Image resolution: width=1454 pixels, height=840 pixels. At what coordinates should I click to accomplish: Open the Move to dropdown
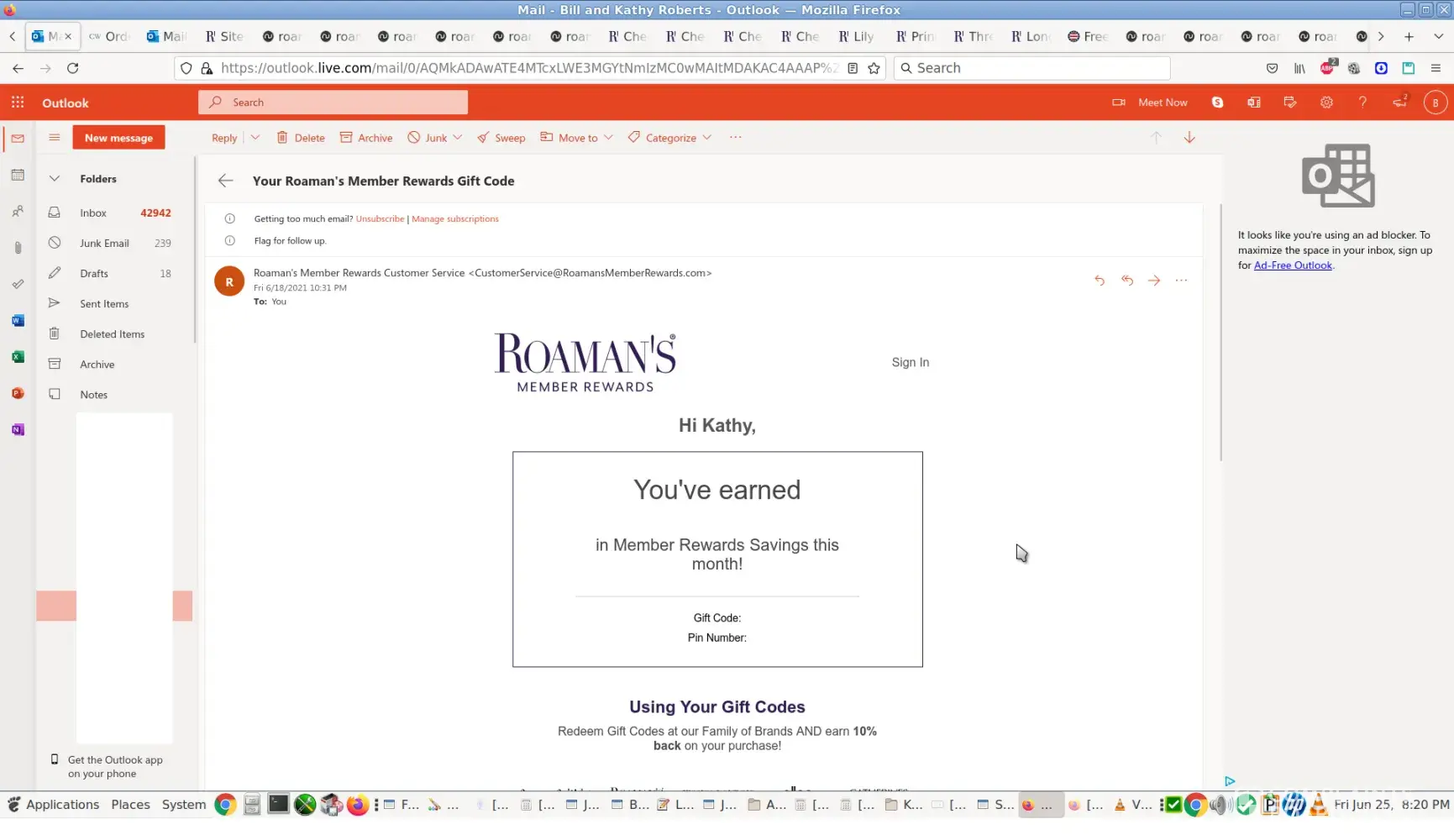coord(577,138)
